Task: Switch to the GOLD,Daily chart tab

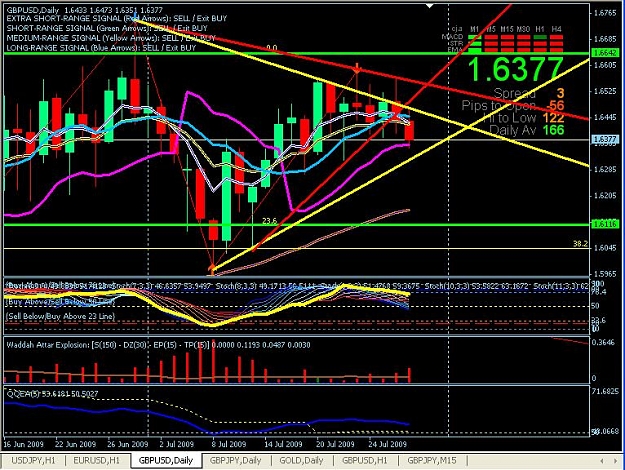Action: tap(301, 460)
